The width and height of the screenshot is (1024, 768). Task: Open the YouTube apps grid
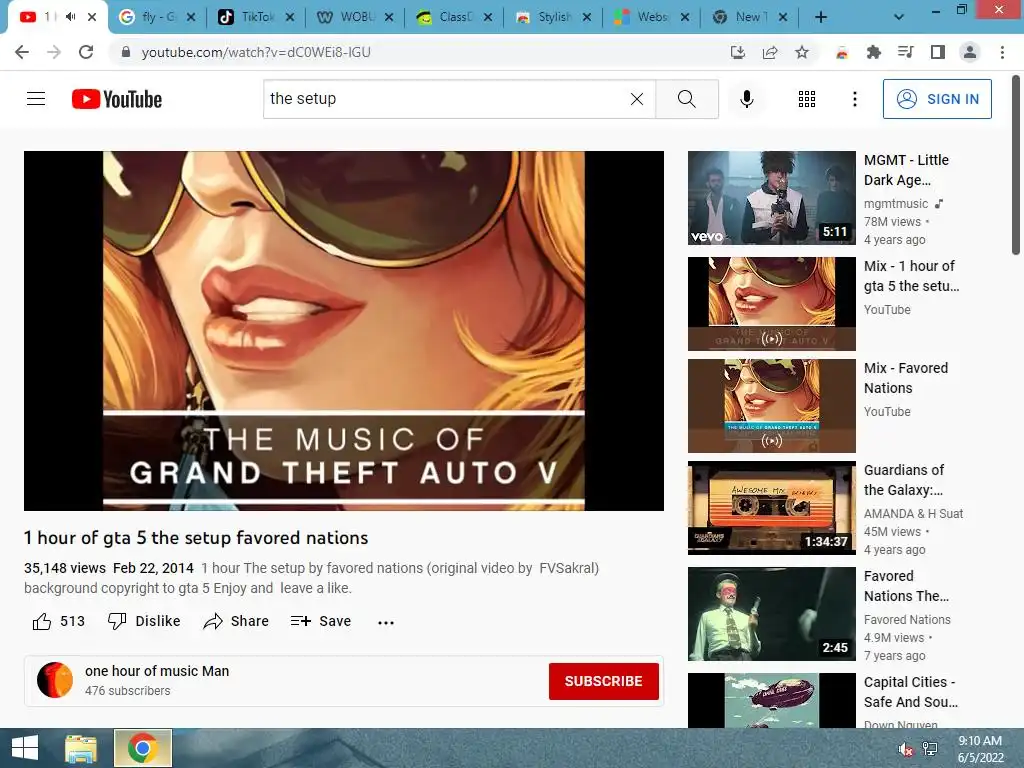coord(807,99)
